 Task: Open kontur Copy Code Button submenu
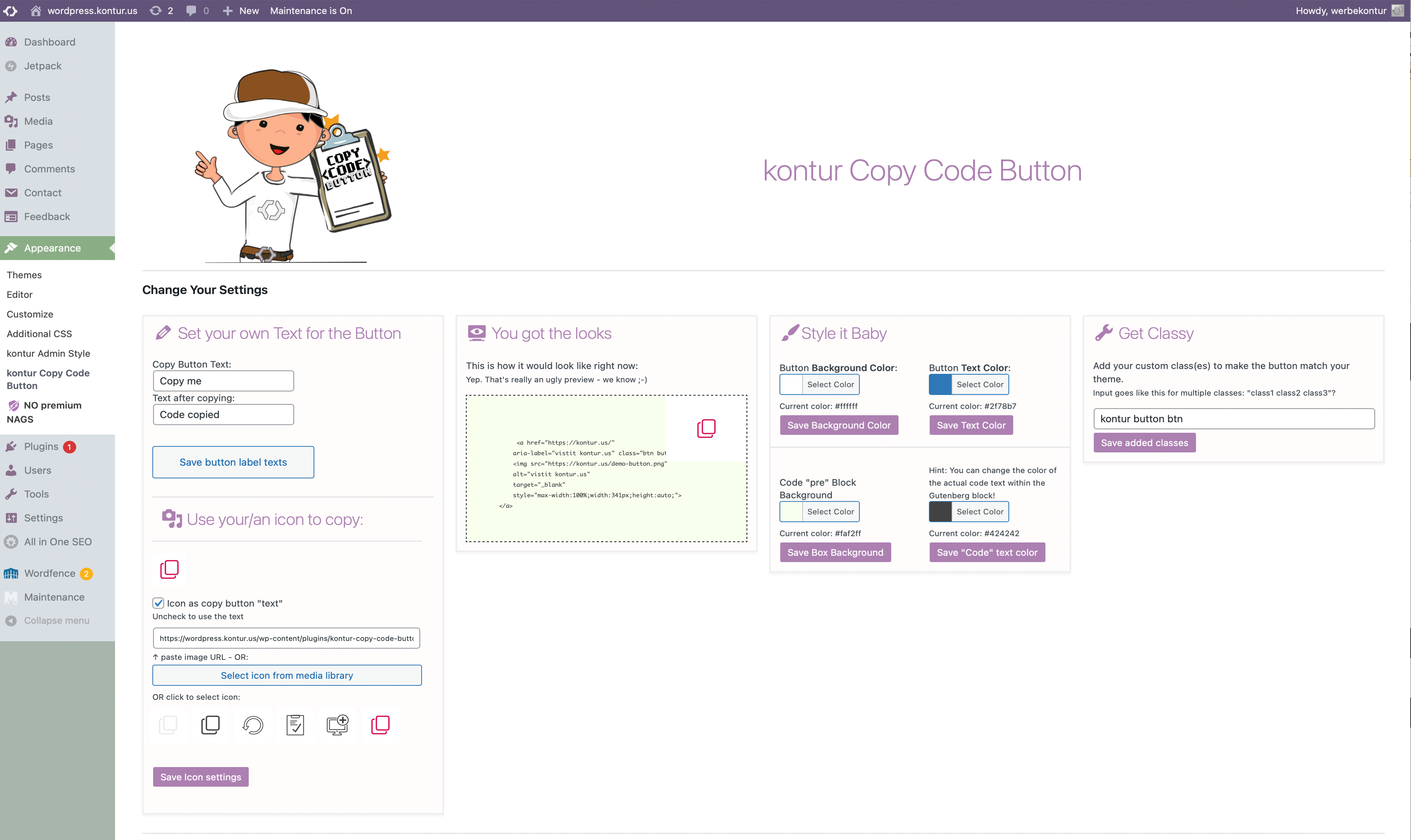(48, 379)
